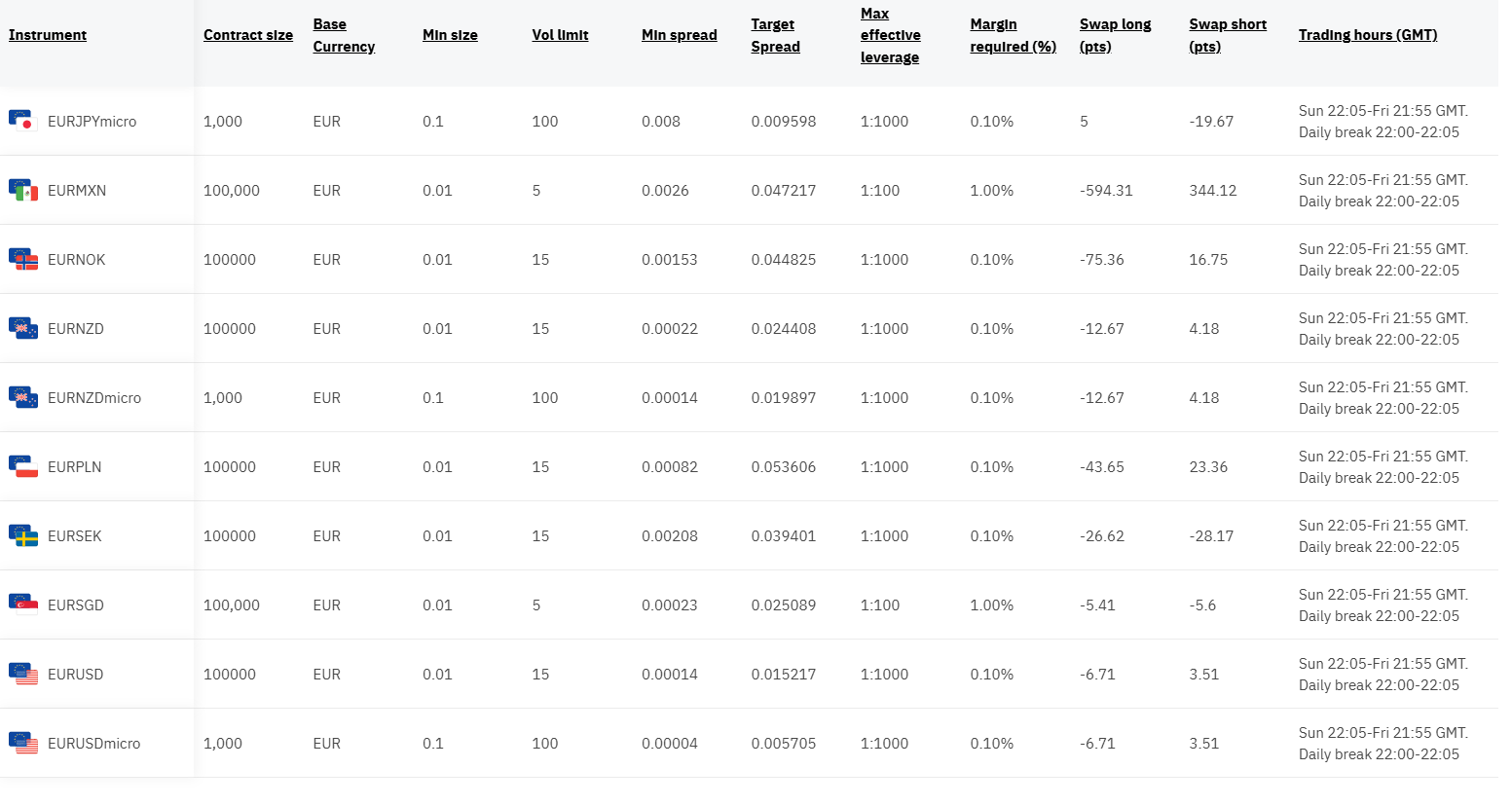
Task: Click the Trading hours (GMT) header
Action: (x=1368, y=35)
